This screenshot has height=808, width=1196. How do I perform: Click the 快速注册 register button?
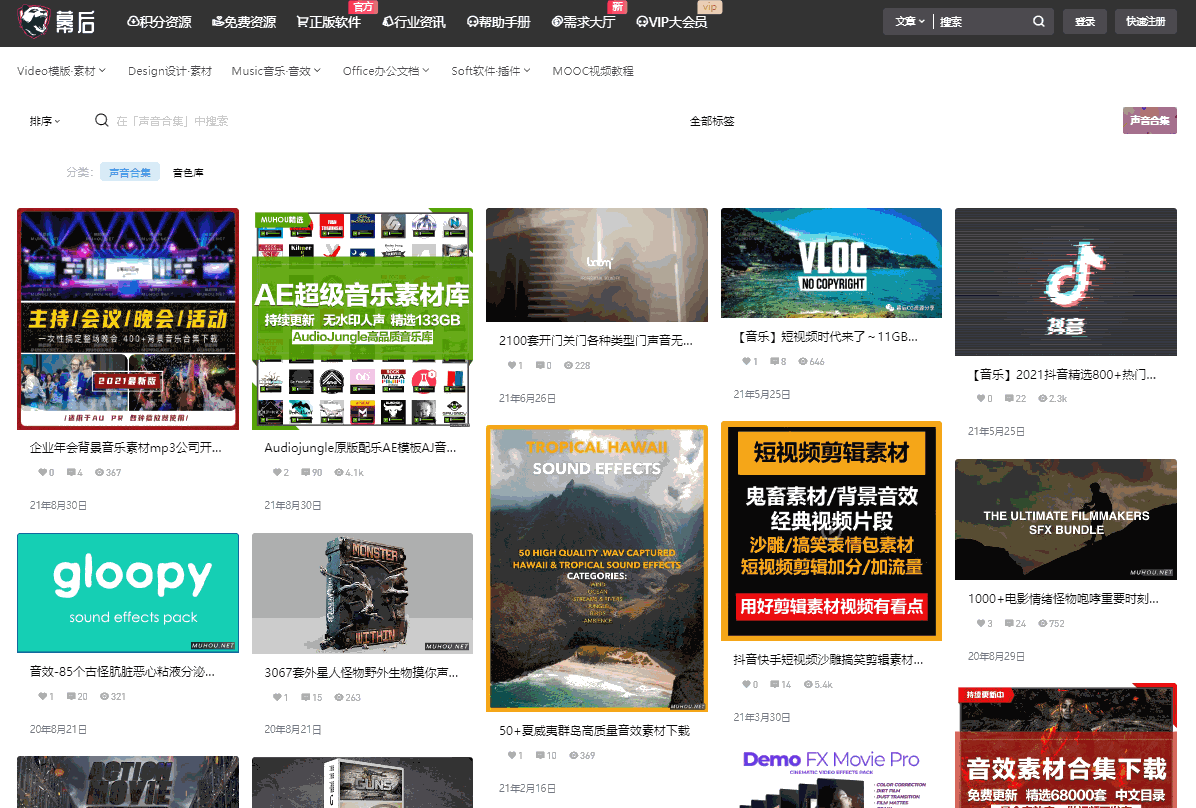[1145, 20]
